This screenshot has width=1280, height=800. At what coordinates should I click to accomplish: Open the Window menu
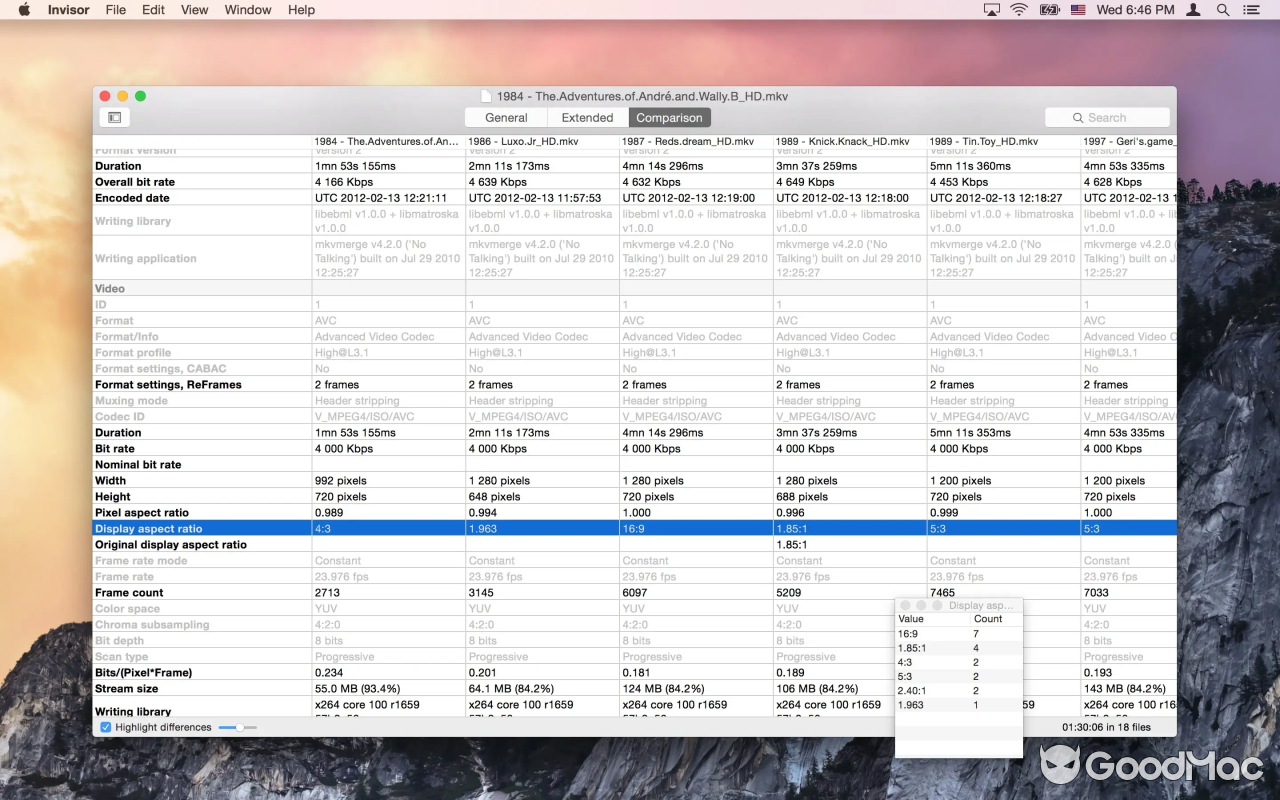point(248,10)
